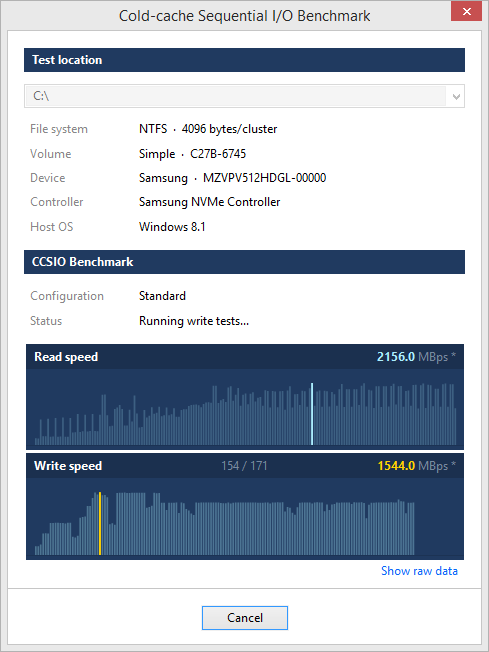
Task: Click the window title Cold-cache Sequential I/O Benchmark
Action: point(244,16)
